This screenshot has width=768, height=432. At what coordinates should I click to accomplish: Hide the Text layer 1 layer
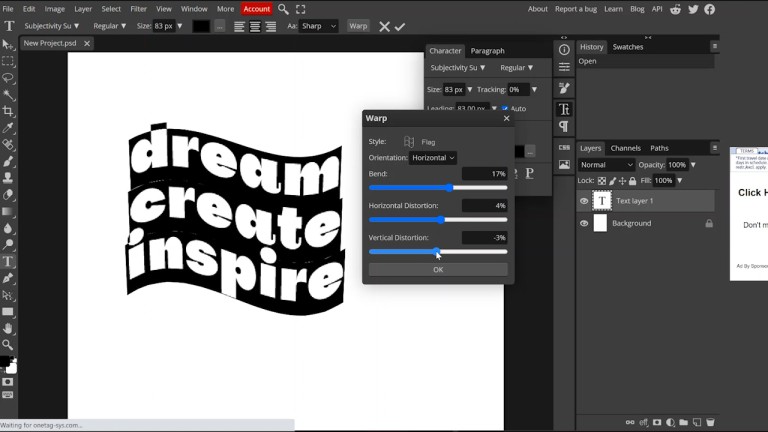[584, 201]
